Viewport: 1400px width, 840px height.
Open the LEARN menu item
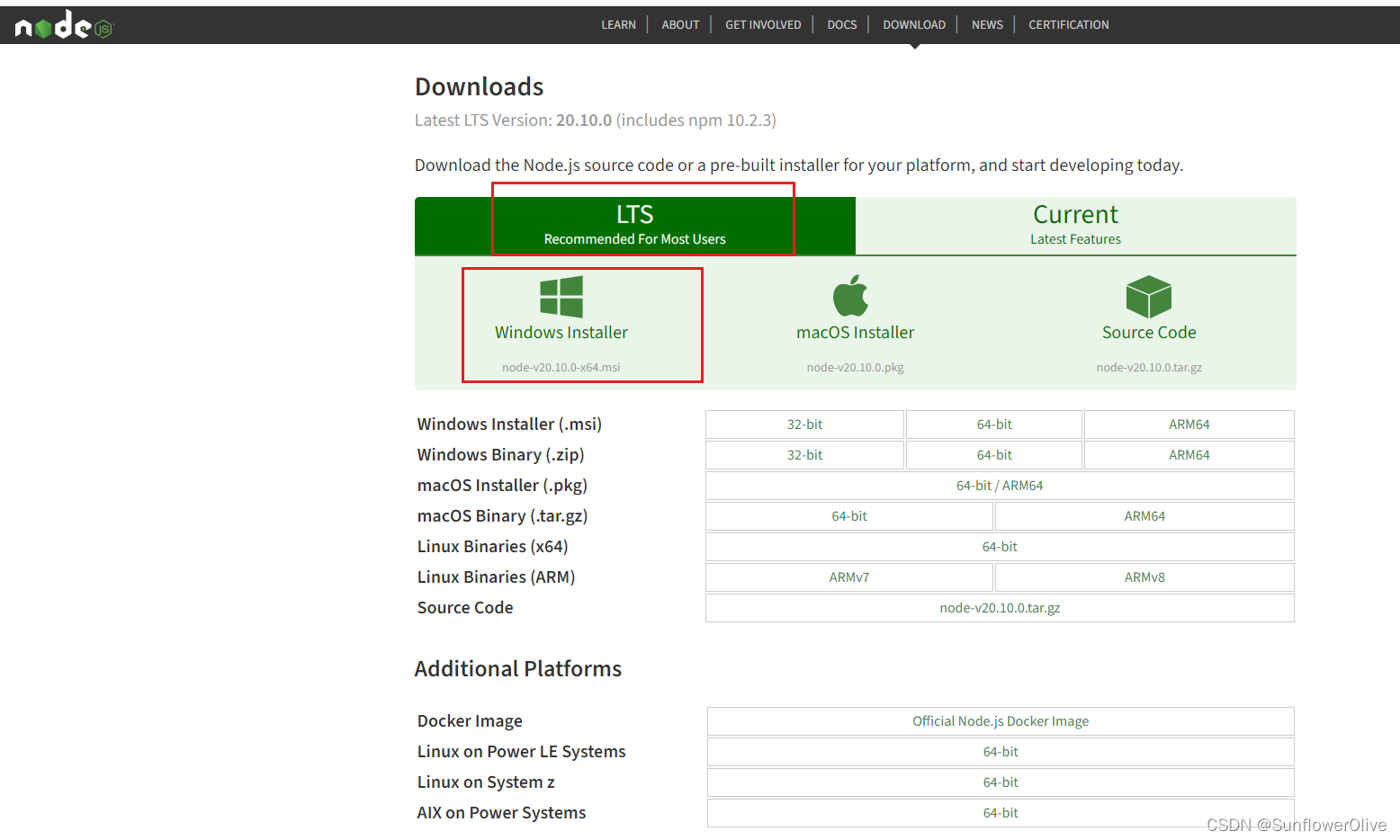tap(618, 25)
